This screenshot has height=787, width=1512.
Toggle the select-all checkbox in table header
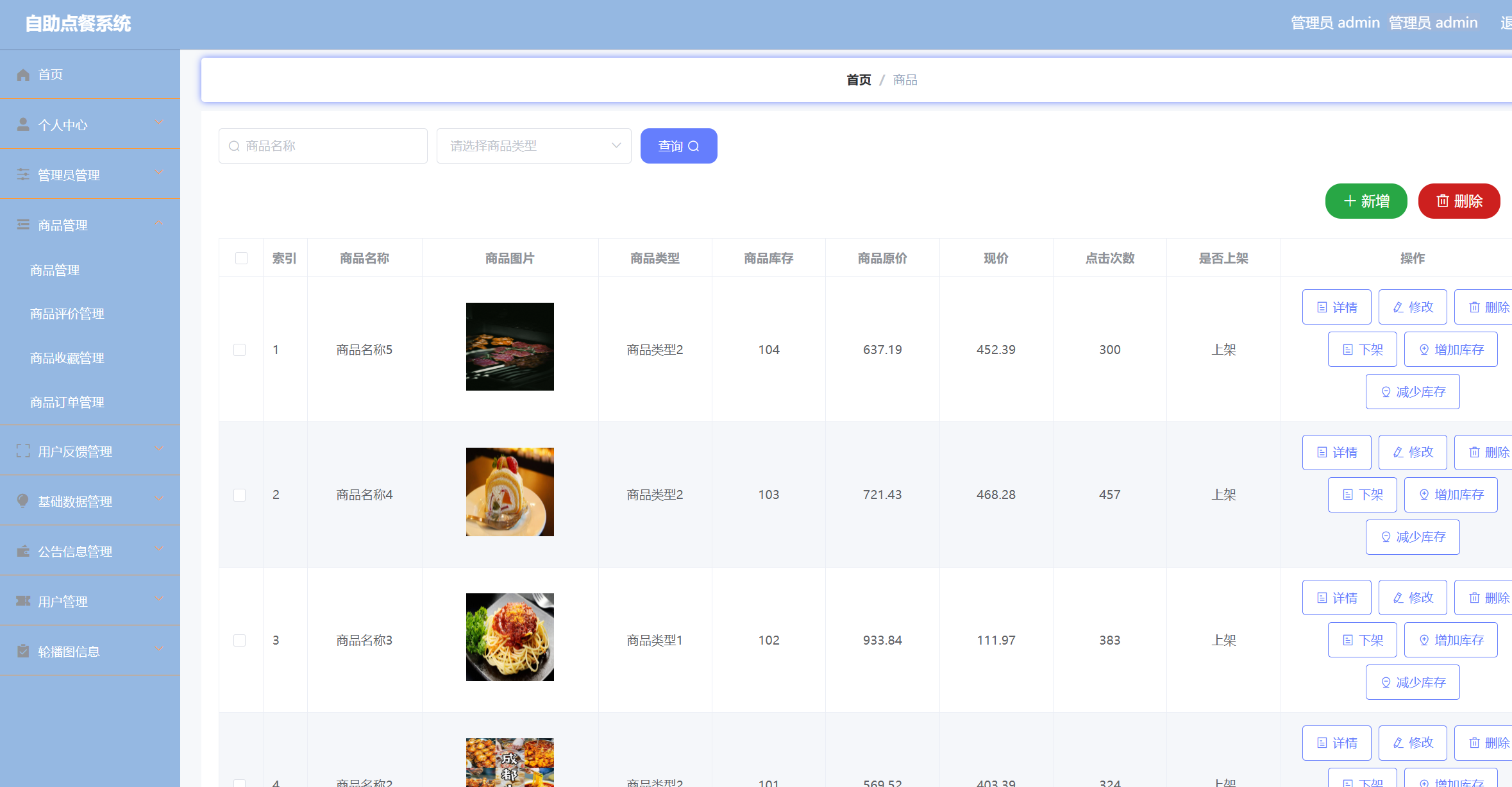pyautogui.click(x=241, y=258)
